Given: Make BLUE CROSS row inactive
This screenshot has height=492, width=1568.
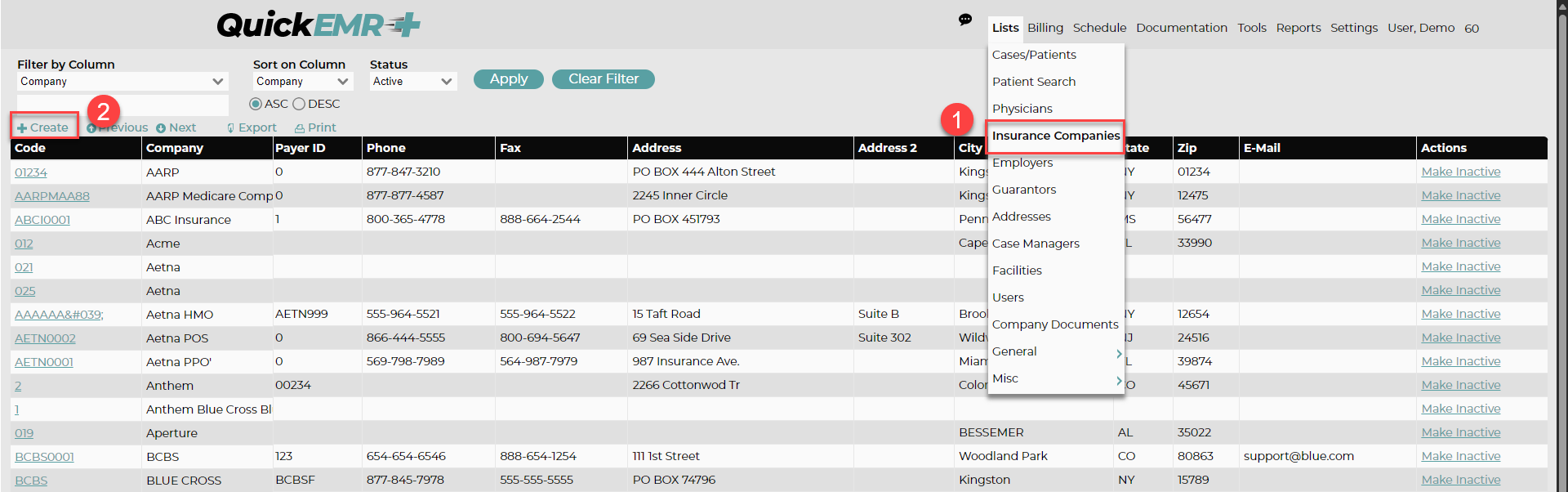Looking at the screenshot, I should point(1461,480).
